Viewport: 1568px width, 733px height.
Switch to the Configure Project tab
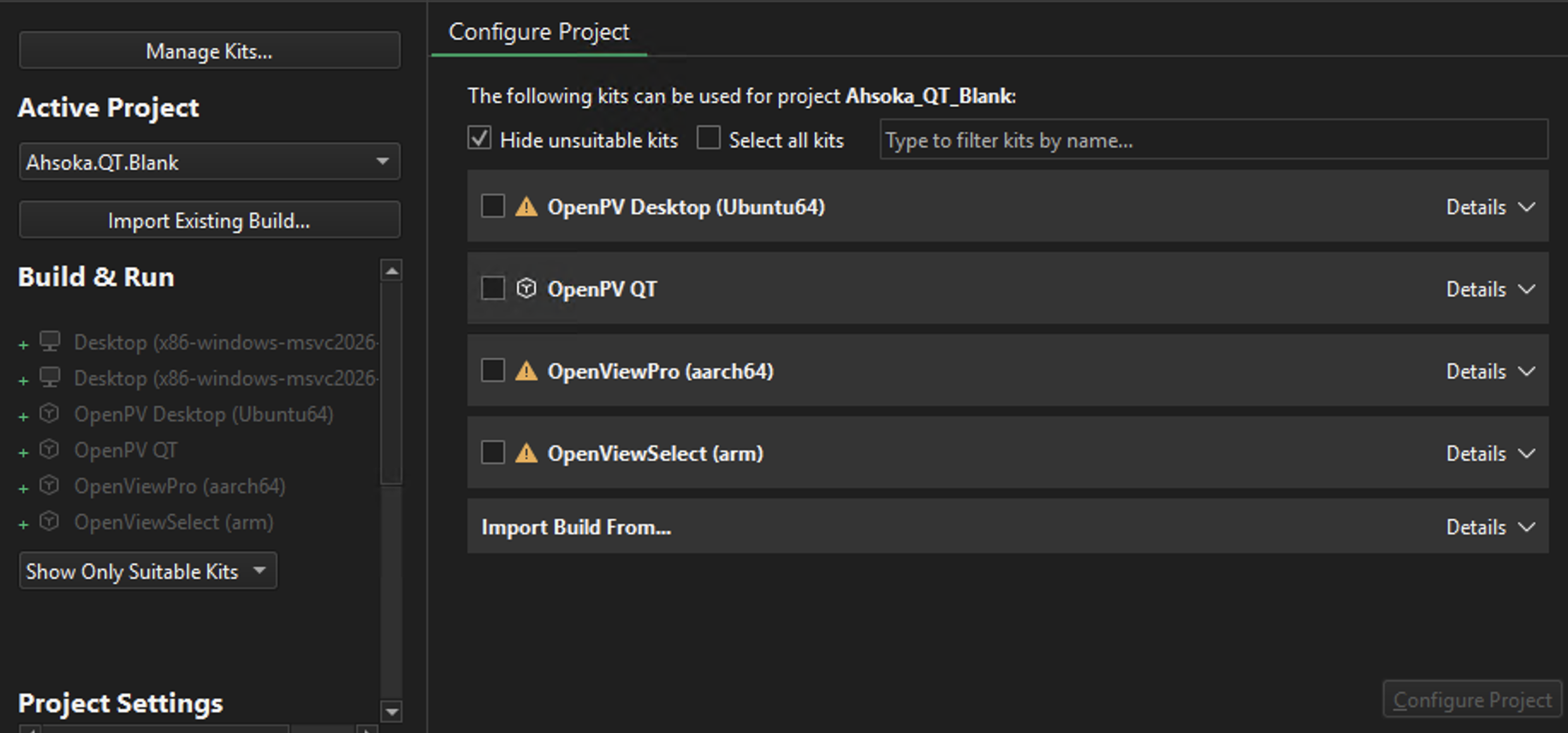(x=539, y=33)
